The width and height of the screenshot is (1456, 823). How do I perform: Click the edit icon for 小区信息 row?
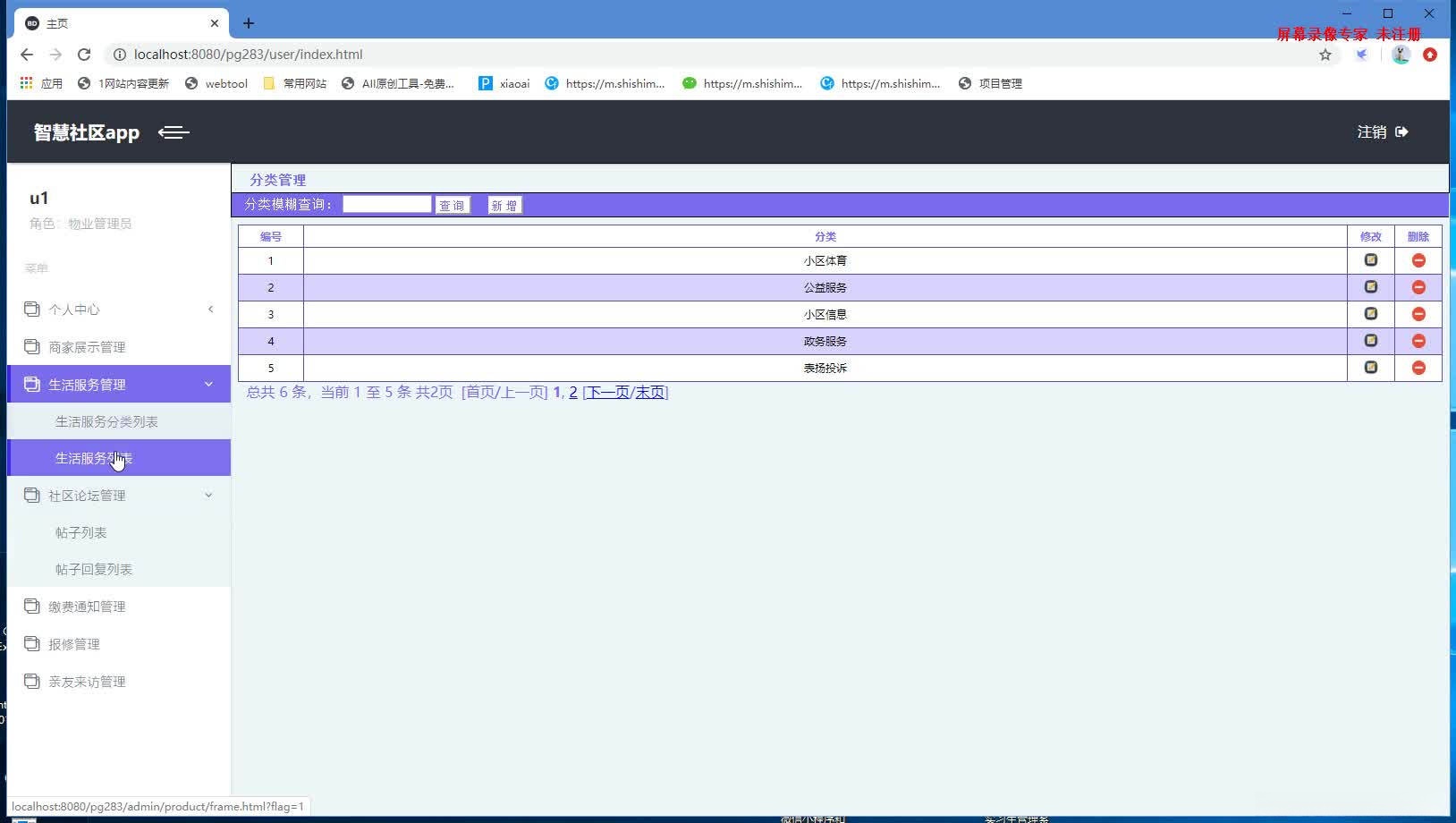[1370, 314]
